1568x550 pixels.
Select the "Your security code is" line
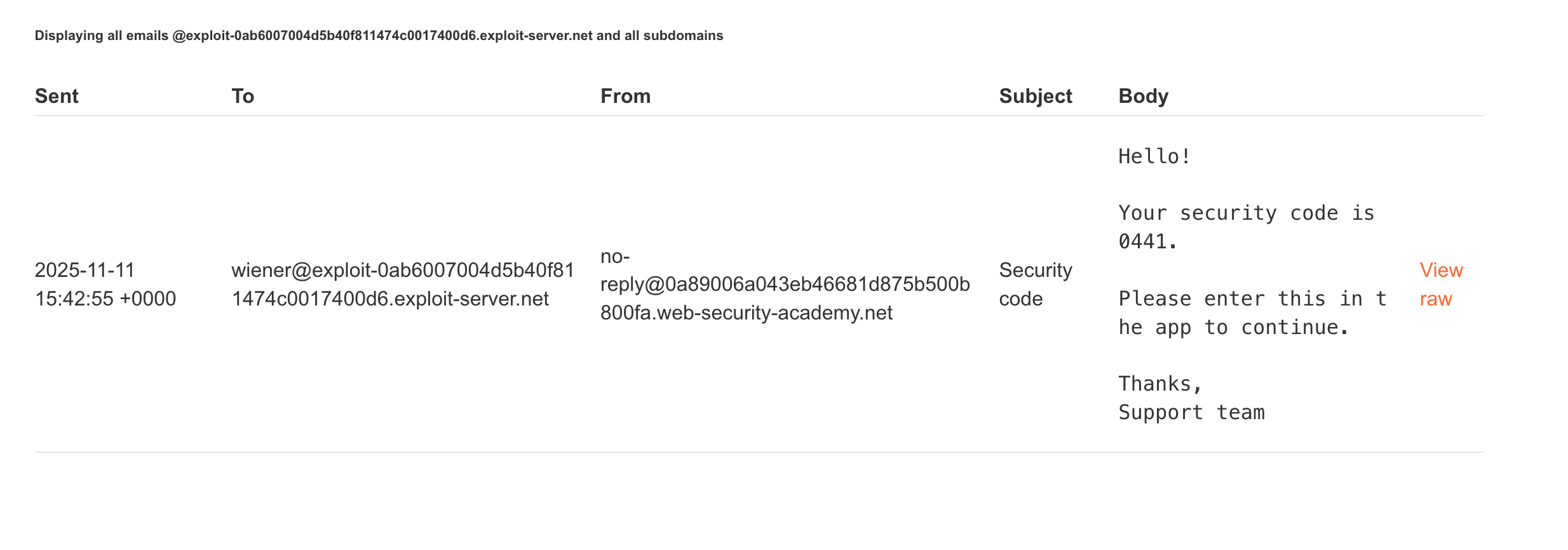[x=1245, y=213]
